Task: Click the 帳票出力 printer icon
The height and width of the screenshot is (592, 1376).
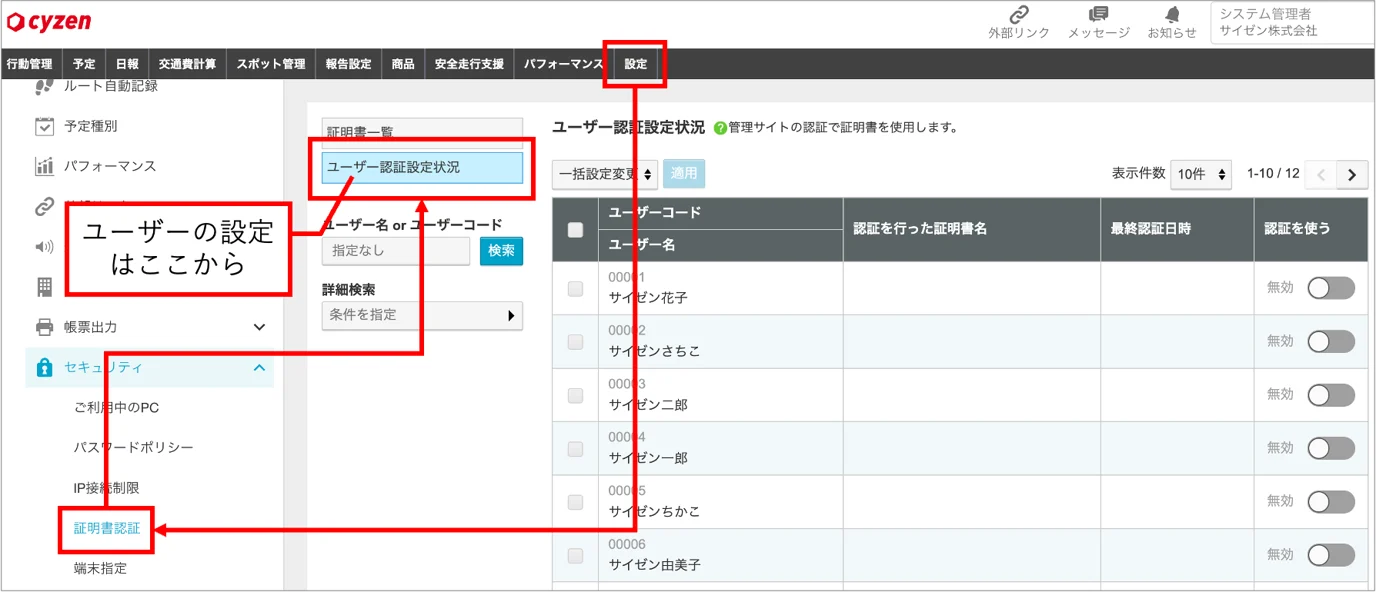Action: click(x=44, y=327)
